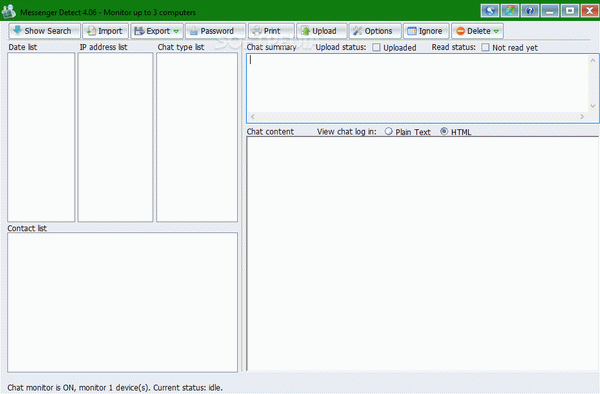The width and height of the screenshot is (600, 394).
Task: Click inside the IP address list box
Action: pyautogui.click(x=115, y=137)
